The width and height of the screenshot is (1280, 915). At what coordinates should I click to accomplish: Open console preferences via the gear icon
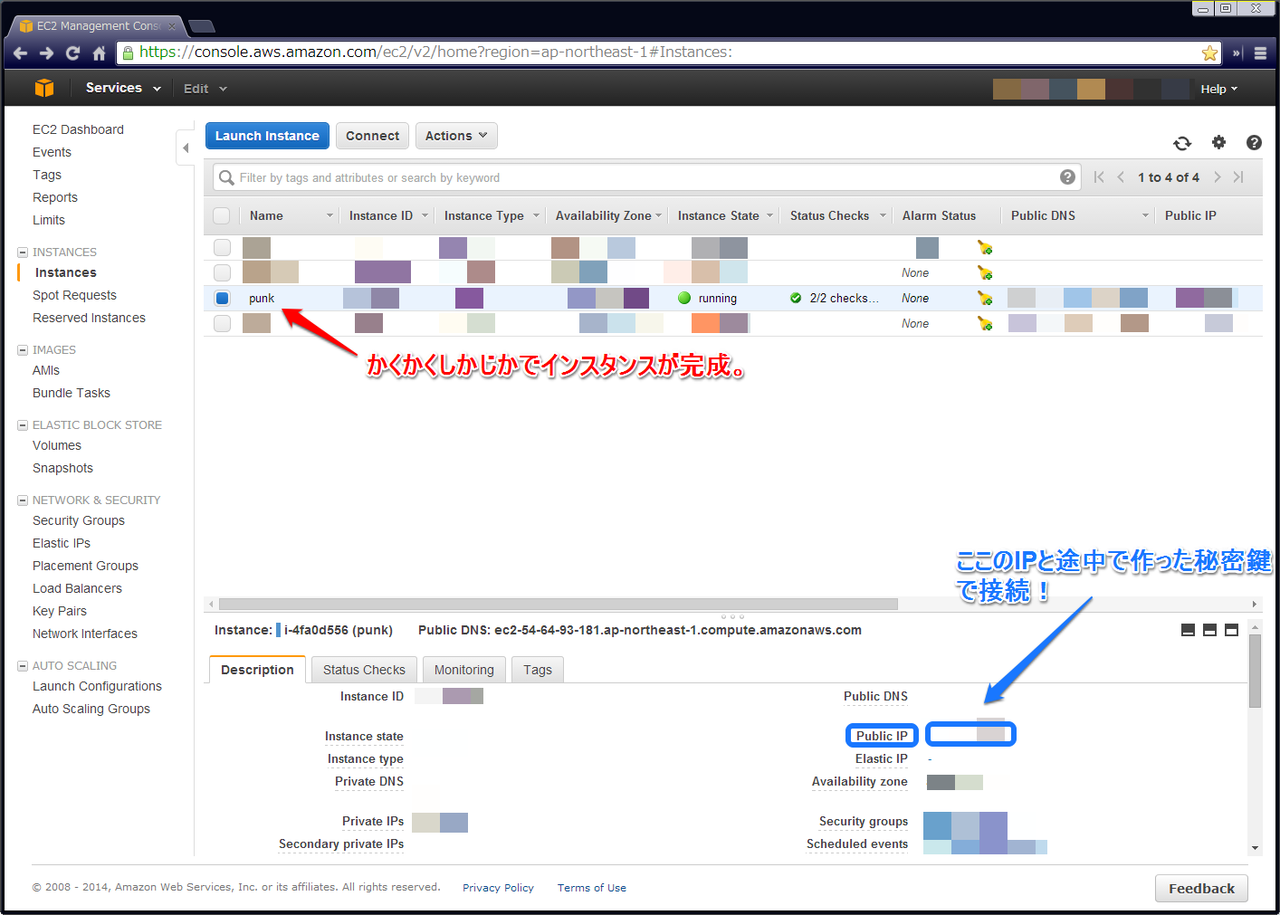pyautogui.click(x=1218, y=143)
